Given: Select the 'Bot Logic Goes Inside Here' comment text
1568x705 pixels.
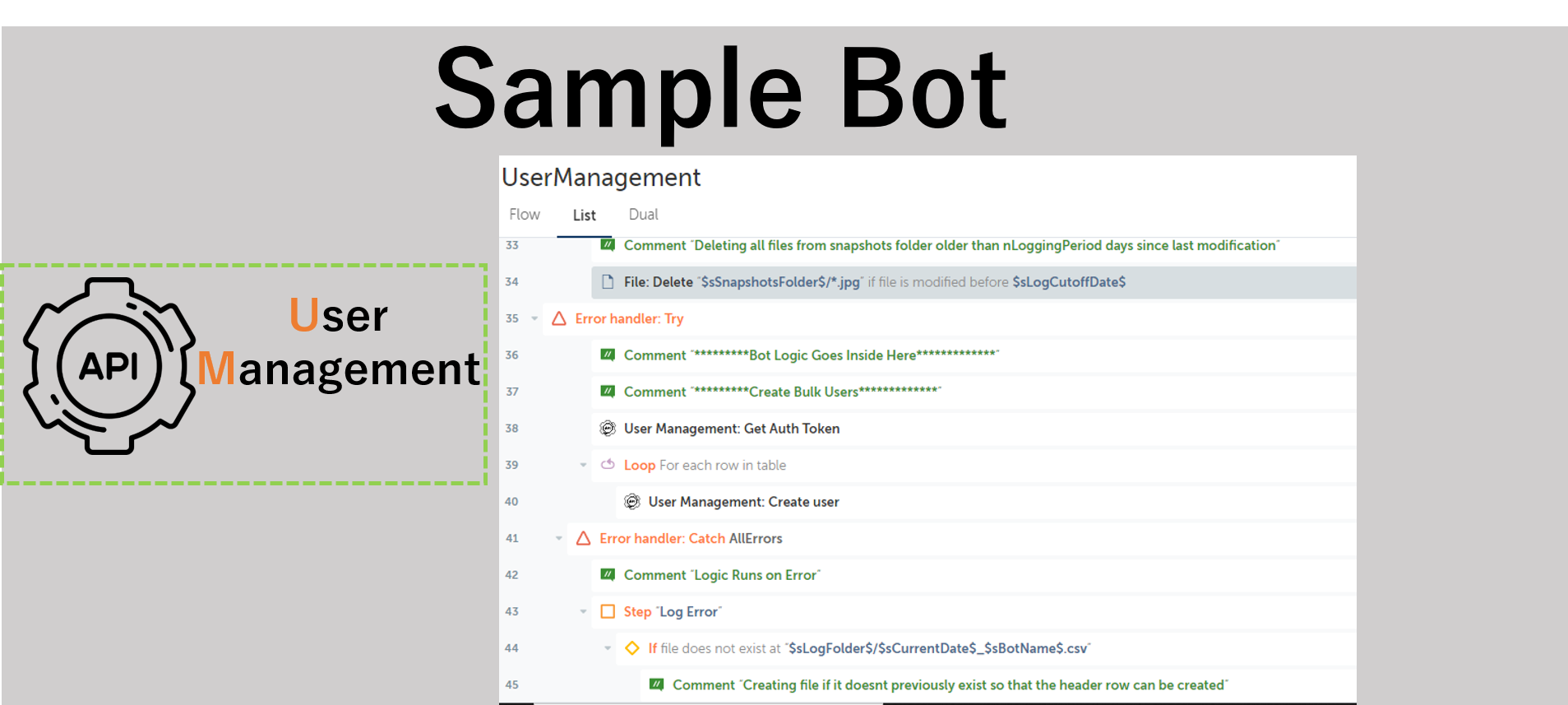Looking at the screenshot, I should point(812,355).
